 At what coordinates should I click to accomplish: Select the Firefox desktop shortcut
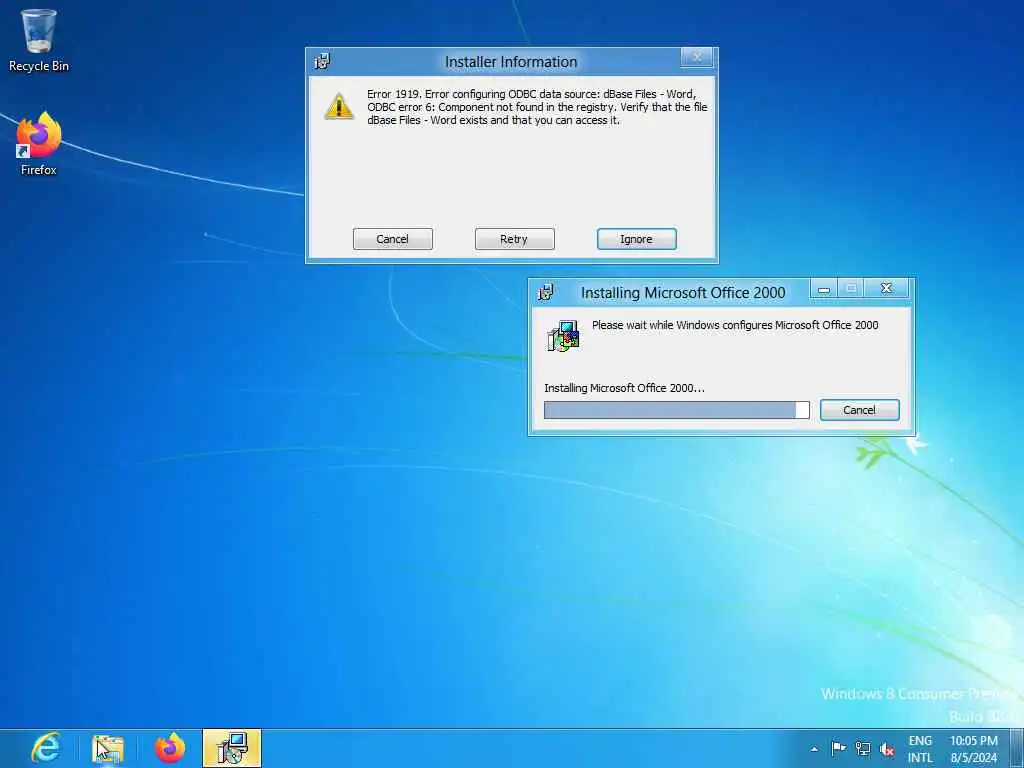39,144
